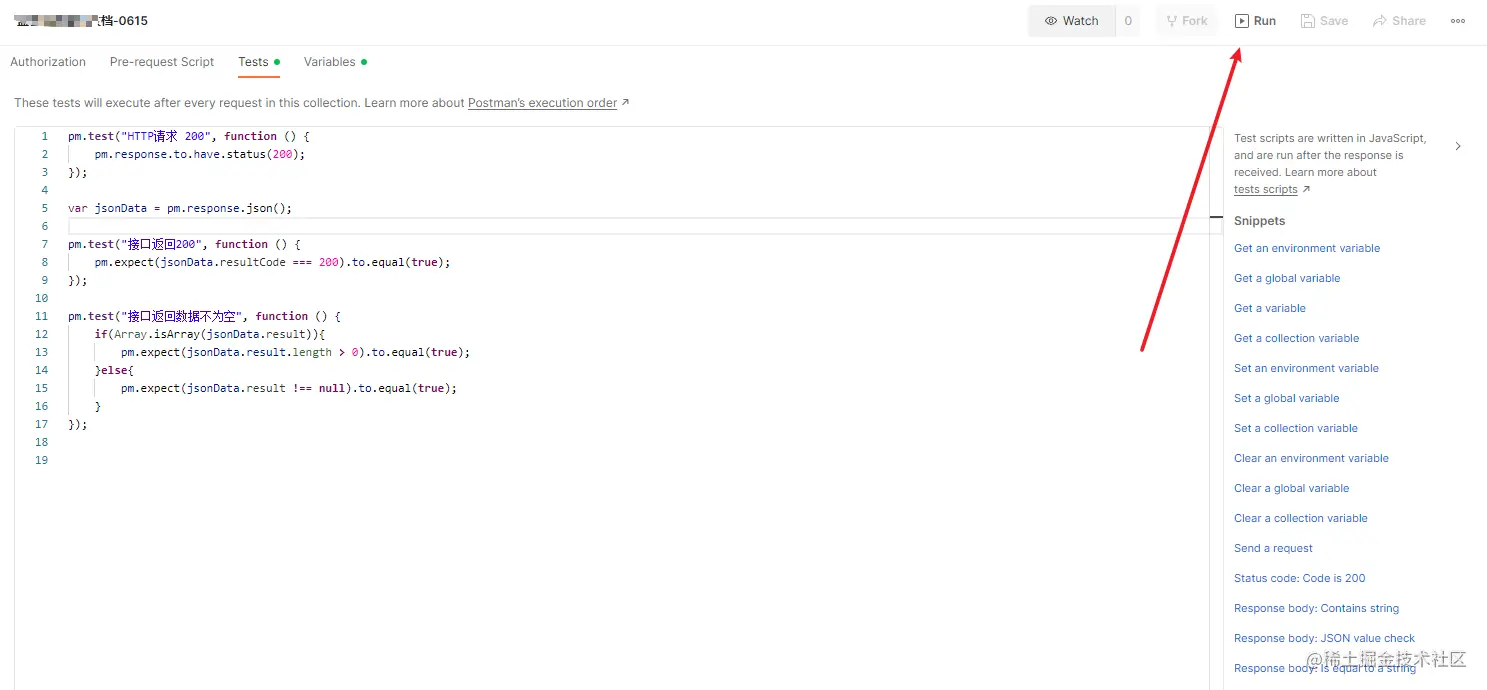Click code line containing jsonData.resultCode === 200
Image resolution: width=1487 pixels, height=690 pixels.
pyautogui.click(x=273, y=262)
